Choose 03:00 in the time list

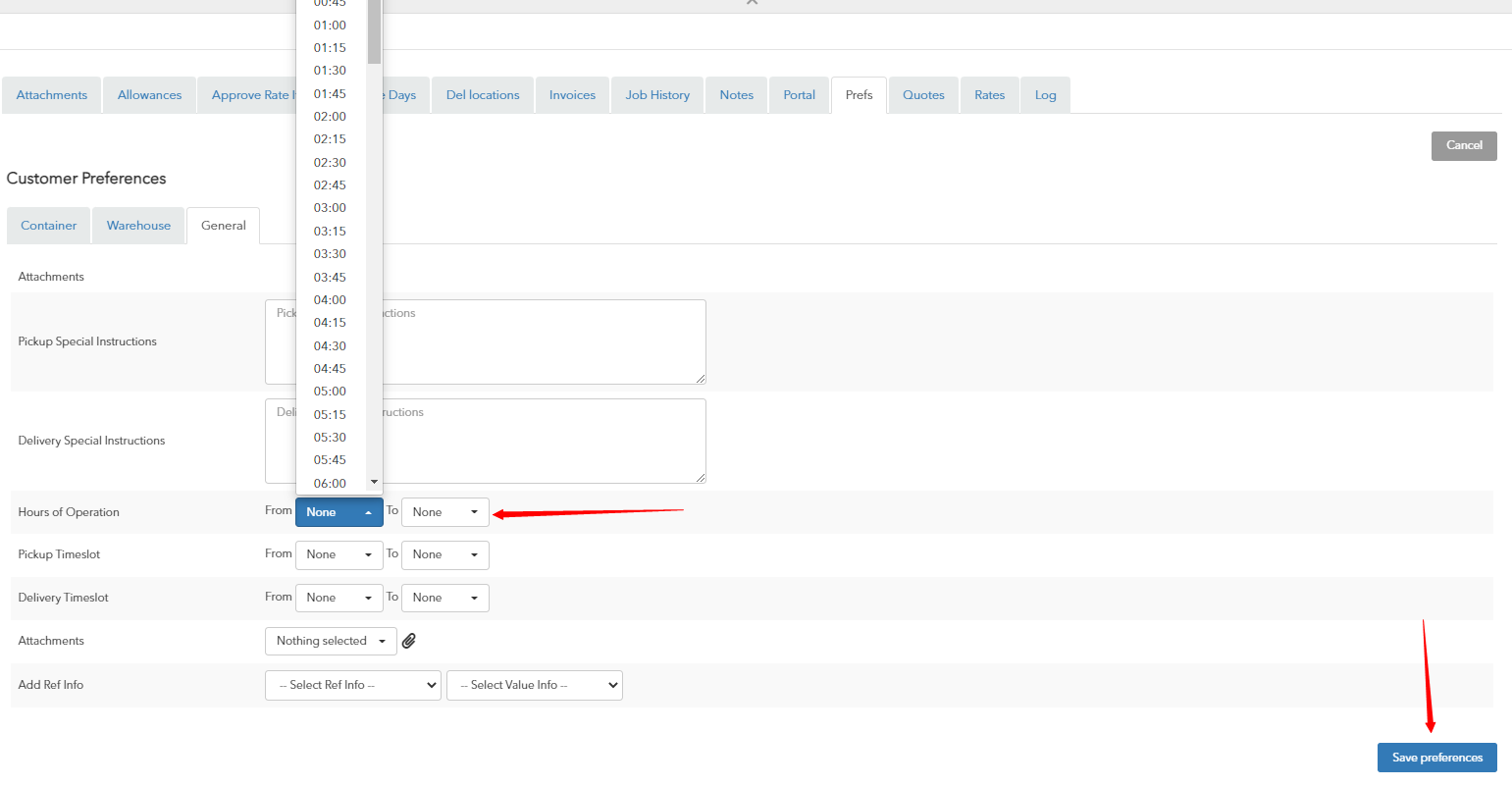click(x=332, y=208)
